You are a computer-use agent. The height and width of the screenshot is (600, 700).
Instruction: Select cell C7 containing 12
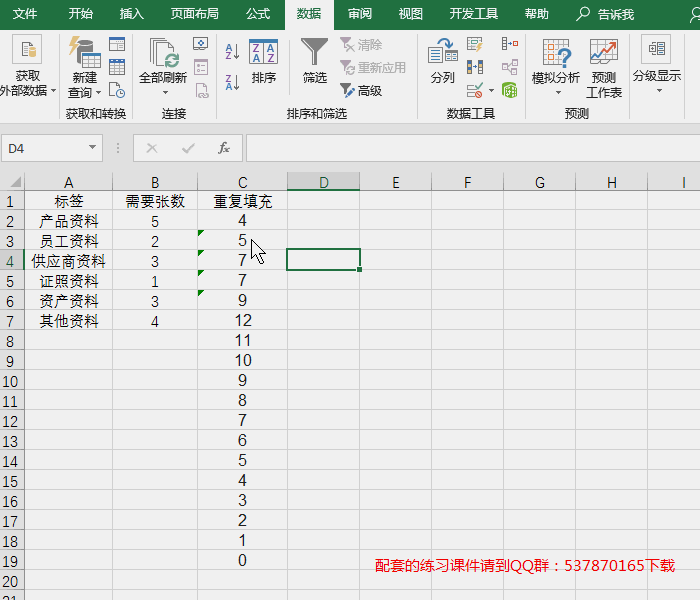[242, 321]
